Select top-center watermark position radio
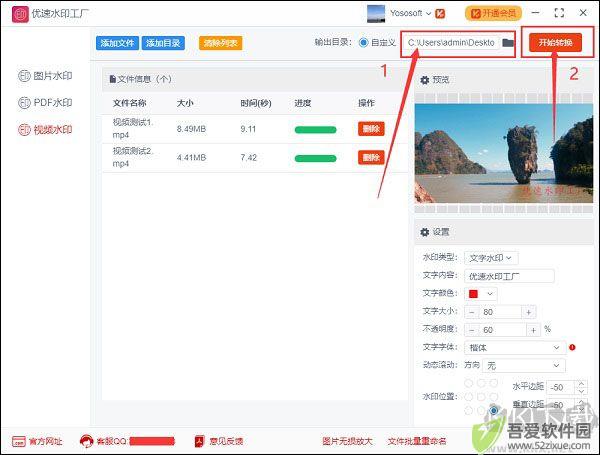This screenshot has width=600, height=455. (481, 383)
